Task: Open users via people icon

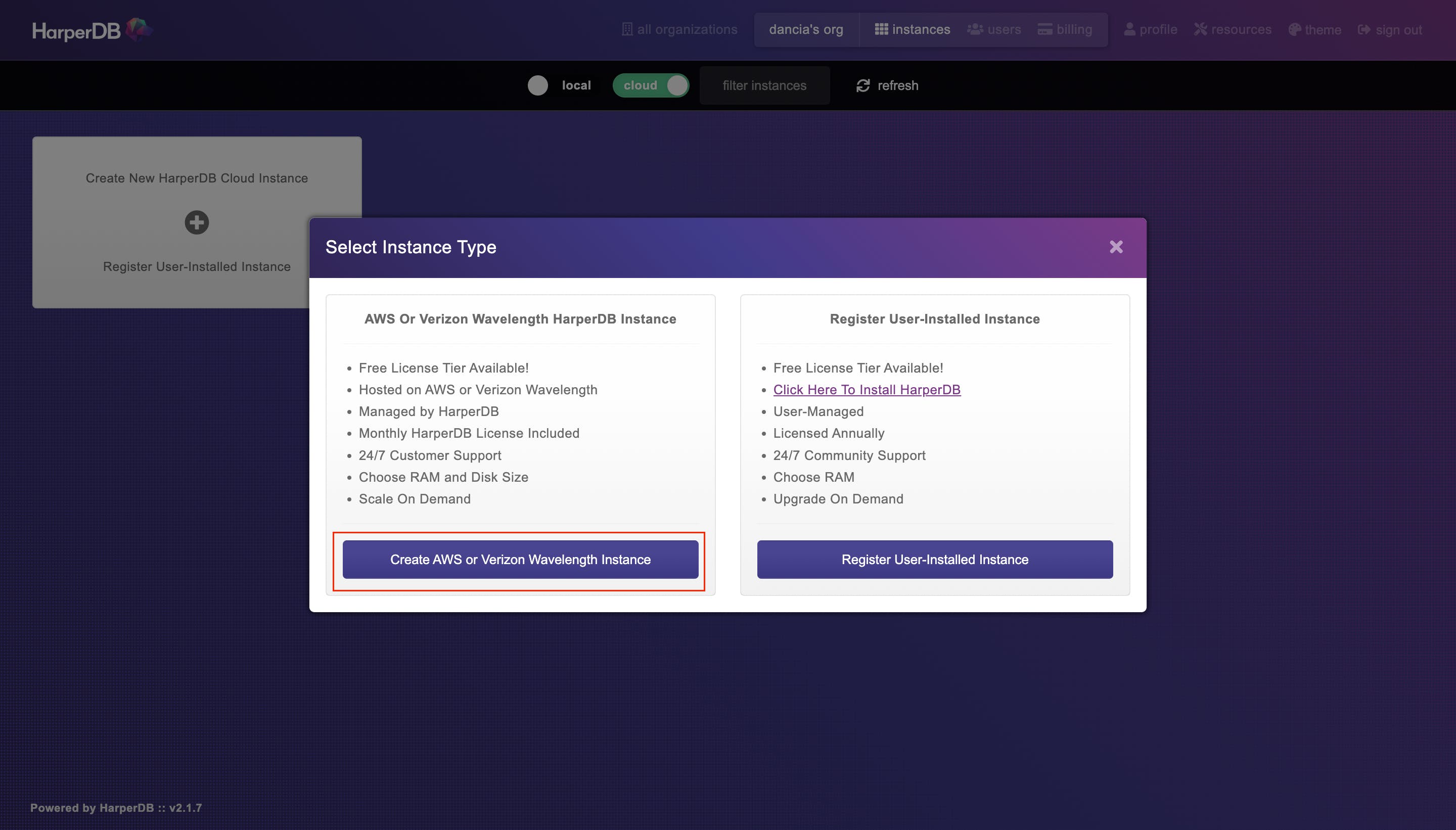Action: pos(975,29)
